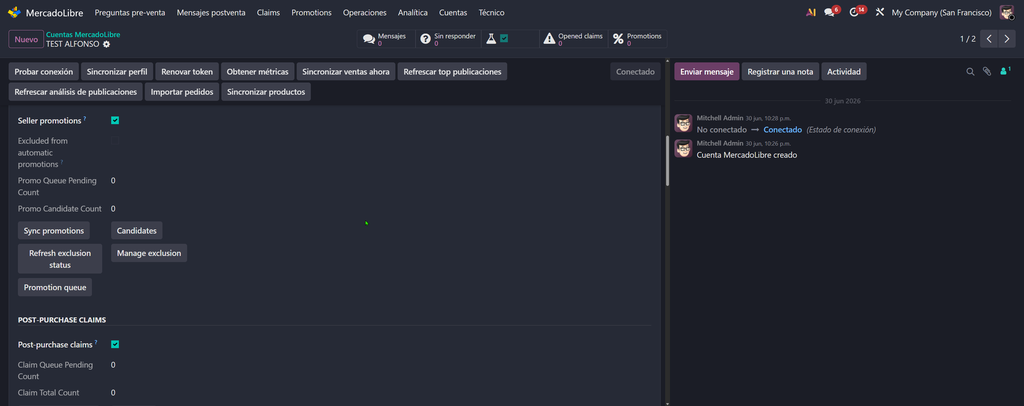Click the Cuentas MercadoLibre breadcrumb link

[83, 35]
